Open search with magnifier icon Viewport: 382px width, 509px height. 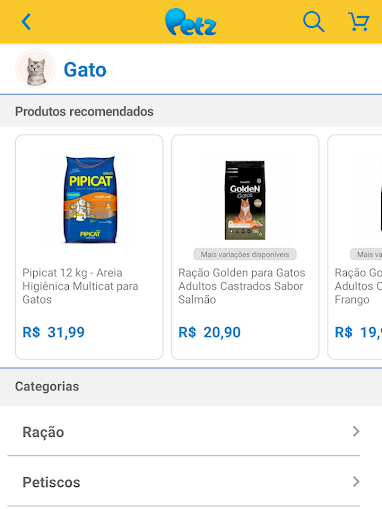click(313, 22)
